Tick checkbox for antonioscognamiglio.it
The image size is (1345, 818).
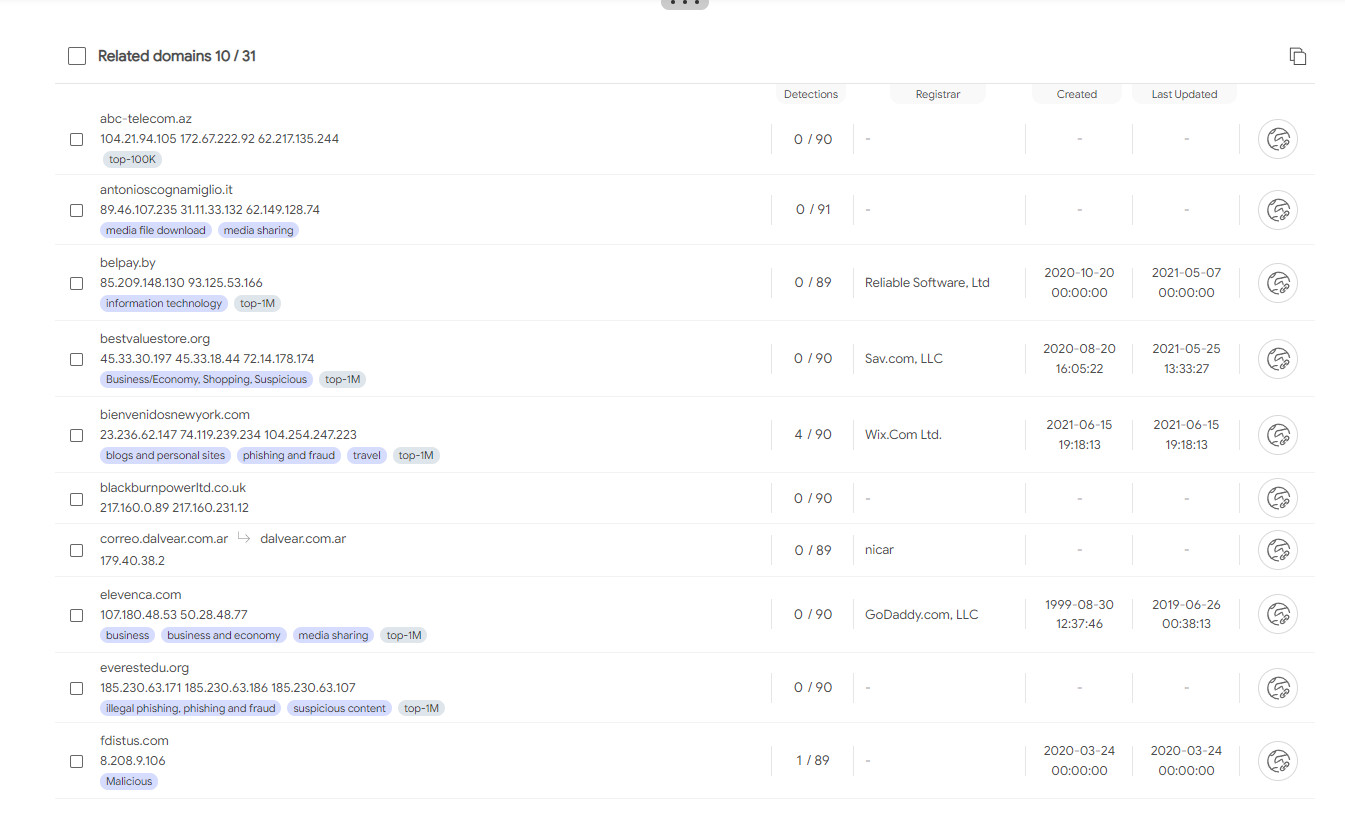(x=76, y=210)
